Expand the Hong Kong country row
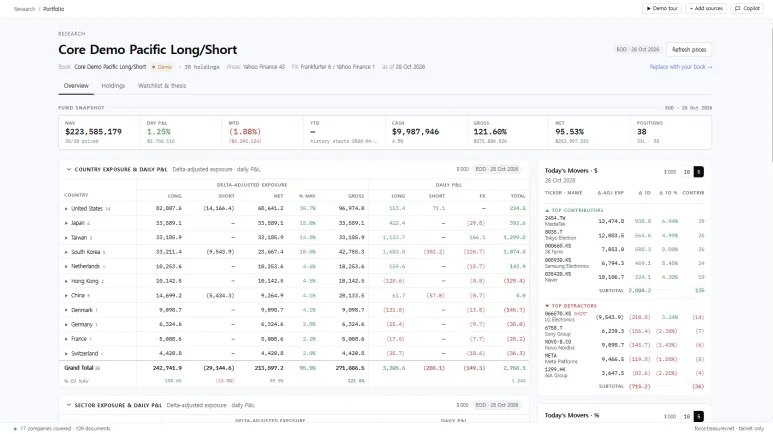The height and width of the screenshot is (434, 773). (x=66, y=281)
